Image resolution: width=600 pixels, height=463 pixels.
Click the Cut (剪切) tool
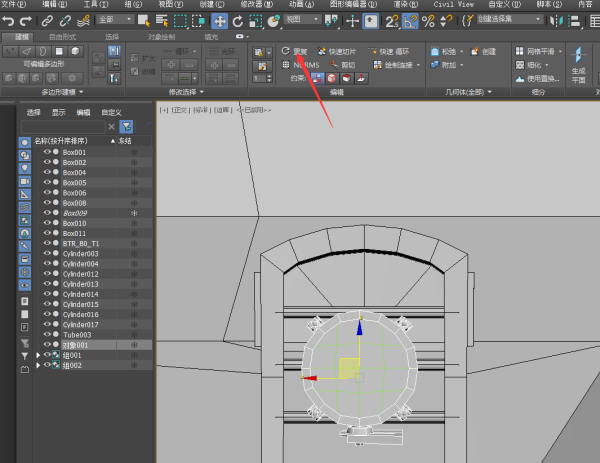click(342, 65)
